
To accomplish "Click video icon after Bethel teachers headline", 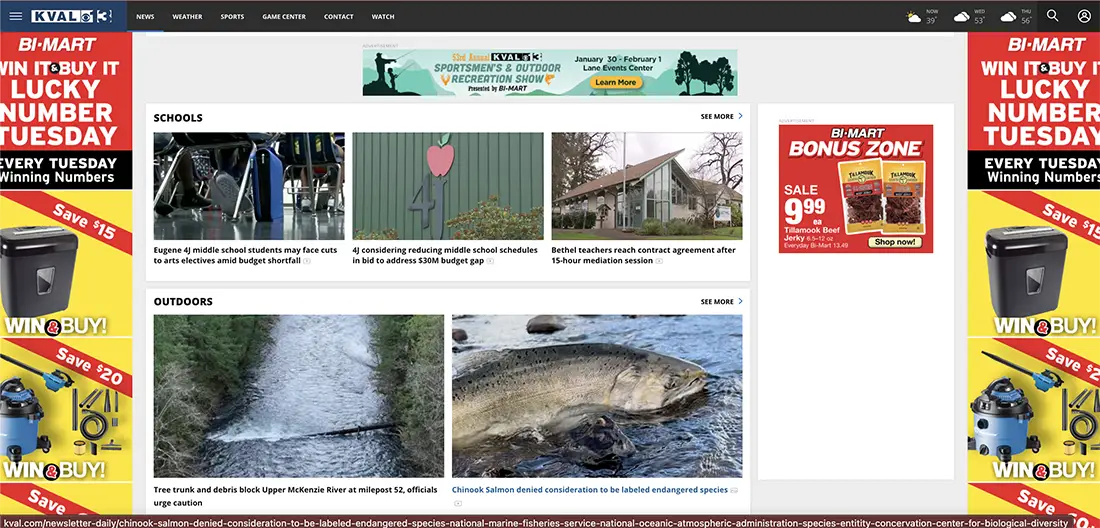I will 659,261.
